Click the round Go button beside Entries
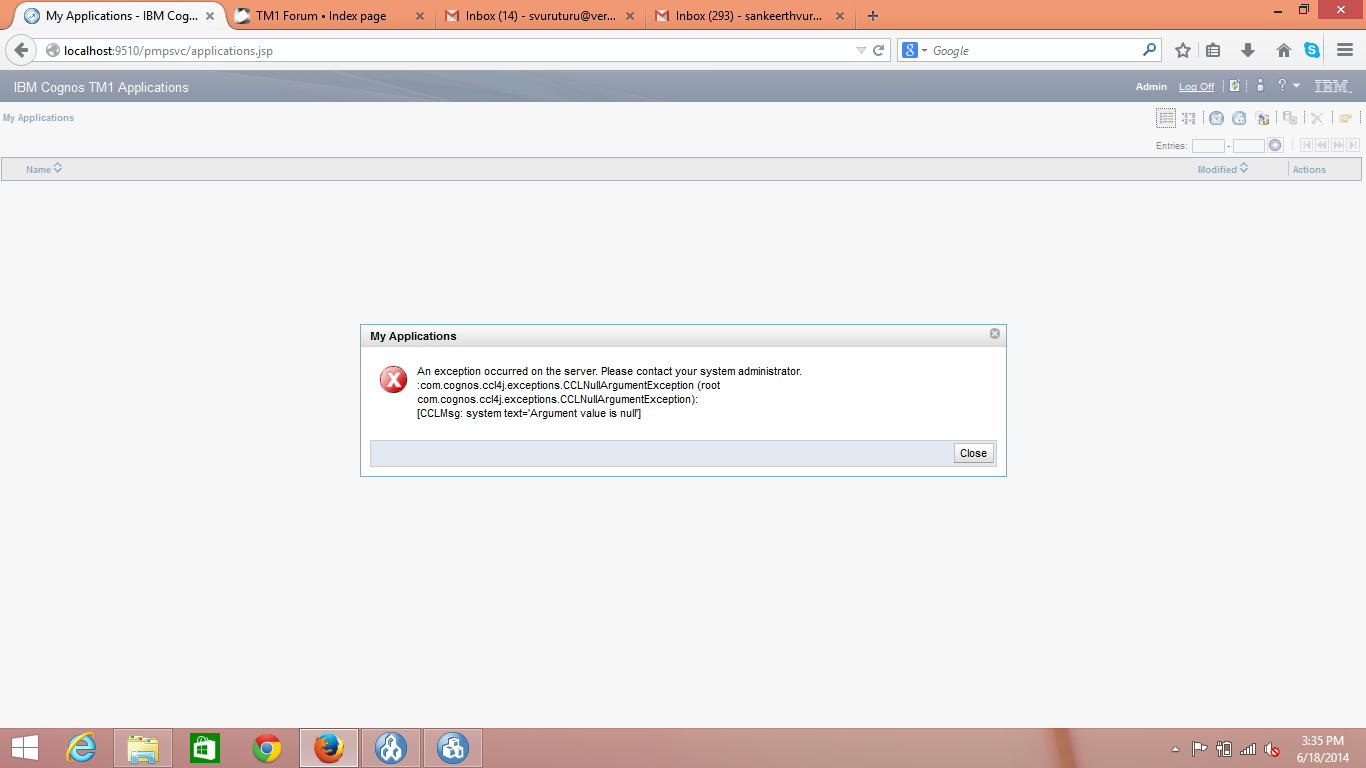Viewport: 1366px width, 768px height. [1275, 145]
